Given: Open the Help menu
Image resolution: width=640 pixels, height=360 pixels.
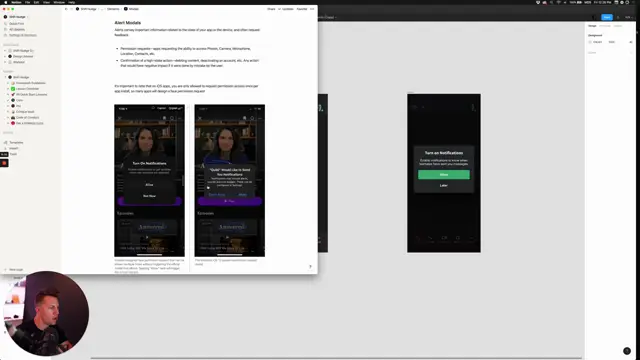Looking at the screenshot, I should click(71, 2).
